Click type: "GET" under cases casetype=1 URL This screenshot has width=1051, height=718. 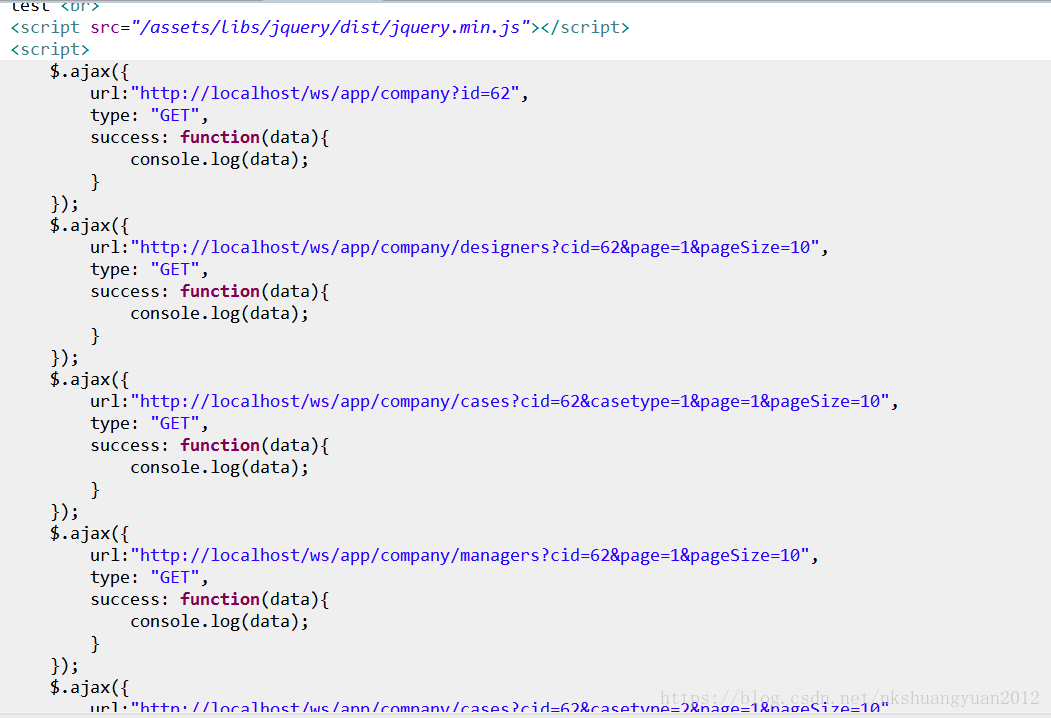tap(149, 424)
